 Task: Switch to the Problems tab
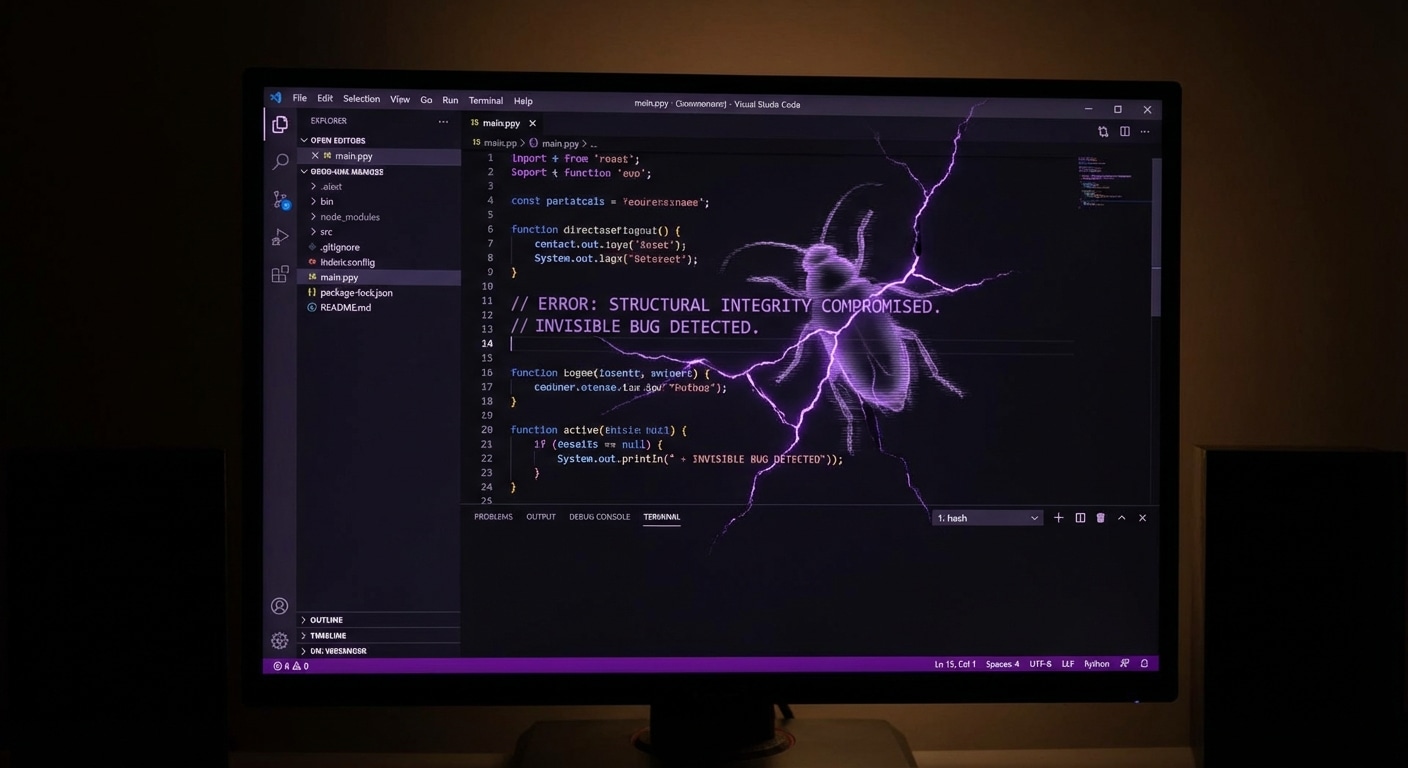tap(493, 517)
